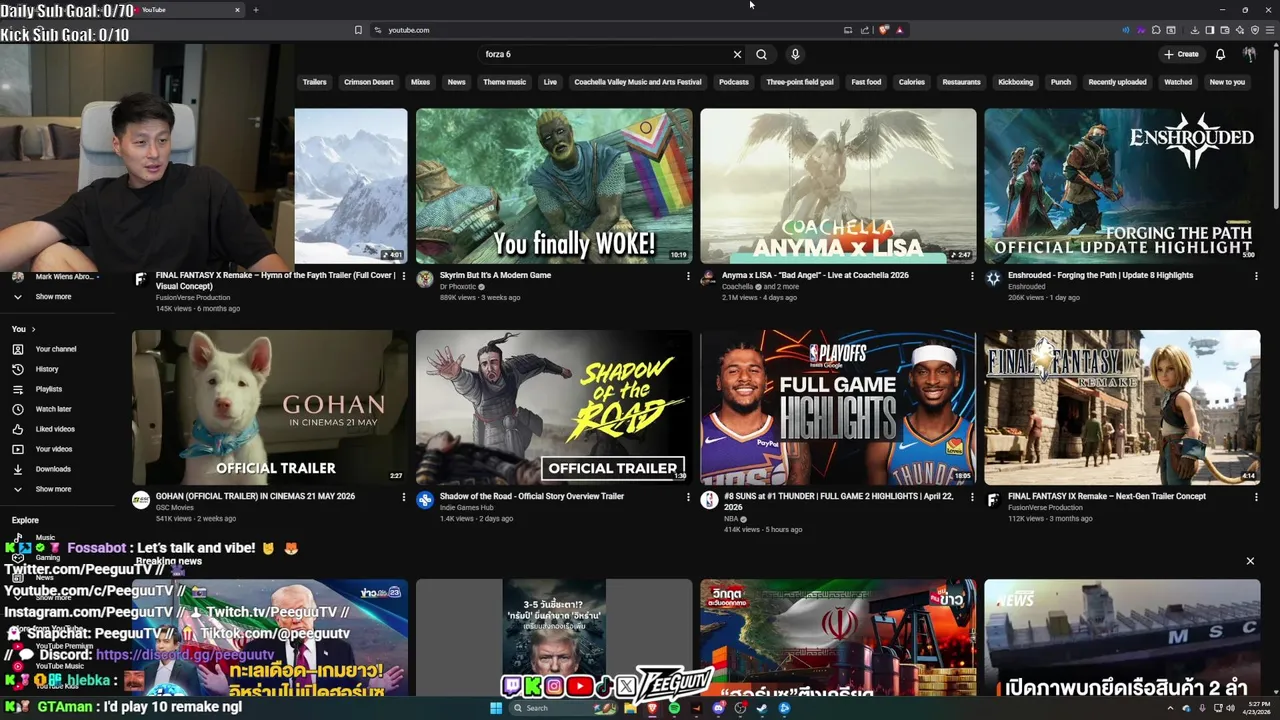The width and height of the screenshot is (1280, 720).
Task: Open the GOHAN official trailer thumbnail
Action: [270, 407]
